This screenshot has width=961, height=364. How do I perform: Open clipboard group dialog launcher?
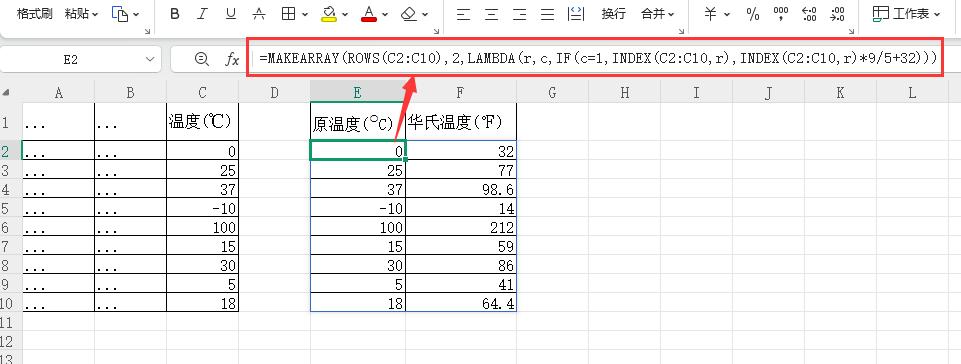click(x=147, y=31)
